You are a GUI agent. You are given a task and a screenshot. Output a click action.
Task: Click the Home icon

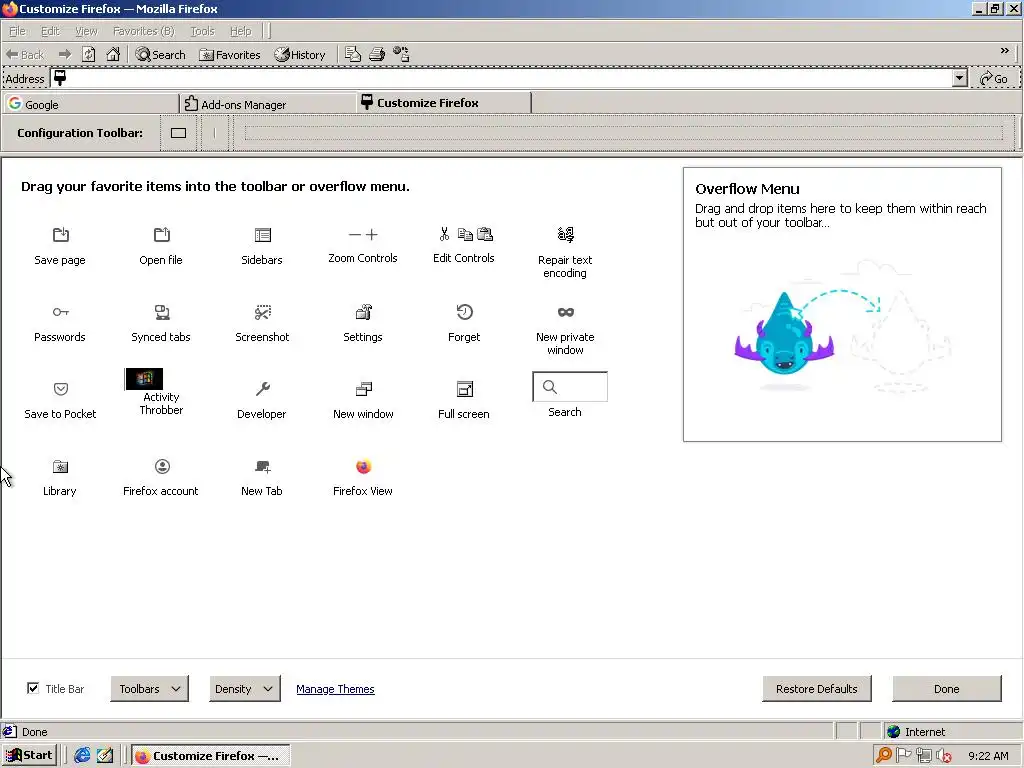113,54
